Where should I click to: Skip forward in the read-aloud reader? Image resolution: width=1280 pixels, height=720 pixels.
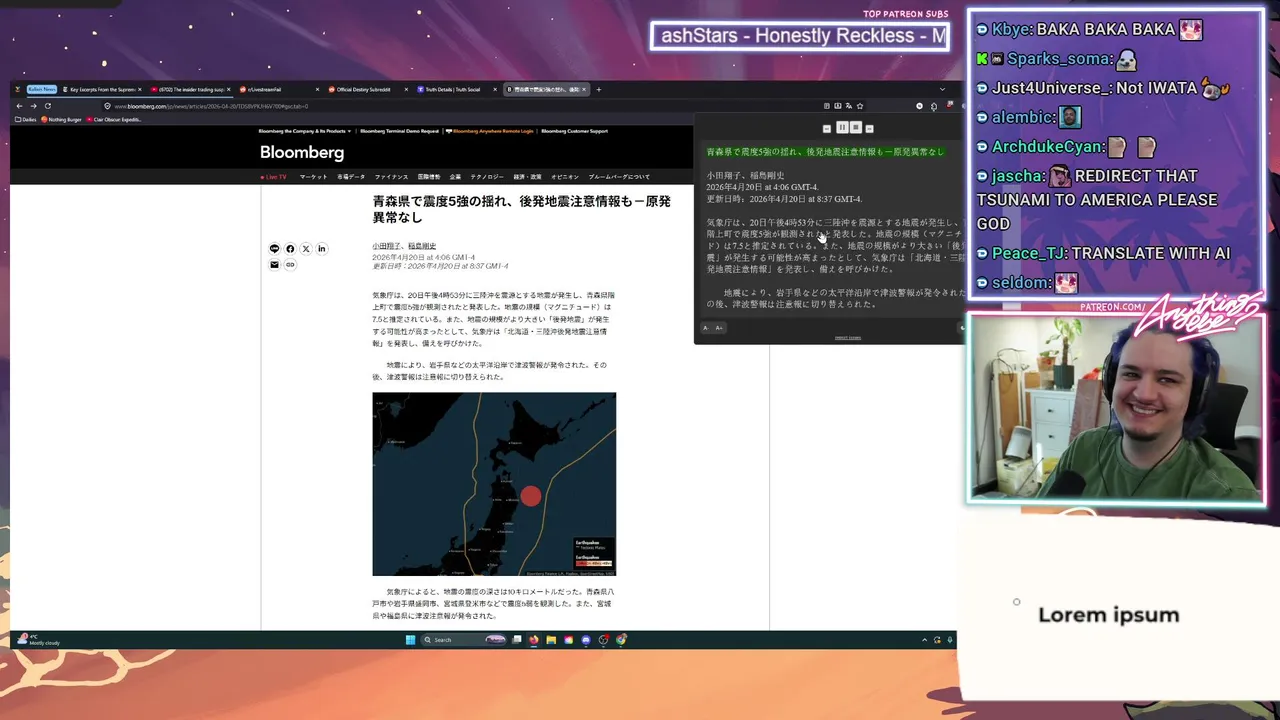pos(869,128)
